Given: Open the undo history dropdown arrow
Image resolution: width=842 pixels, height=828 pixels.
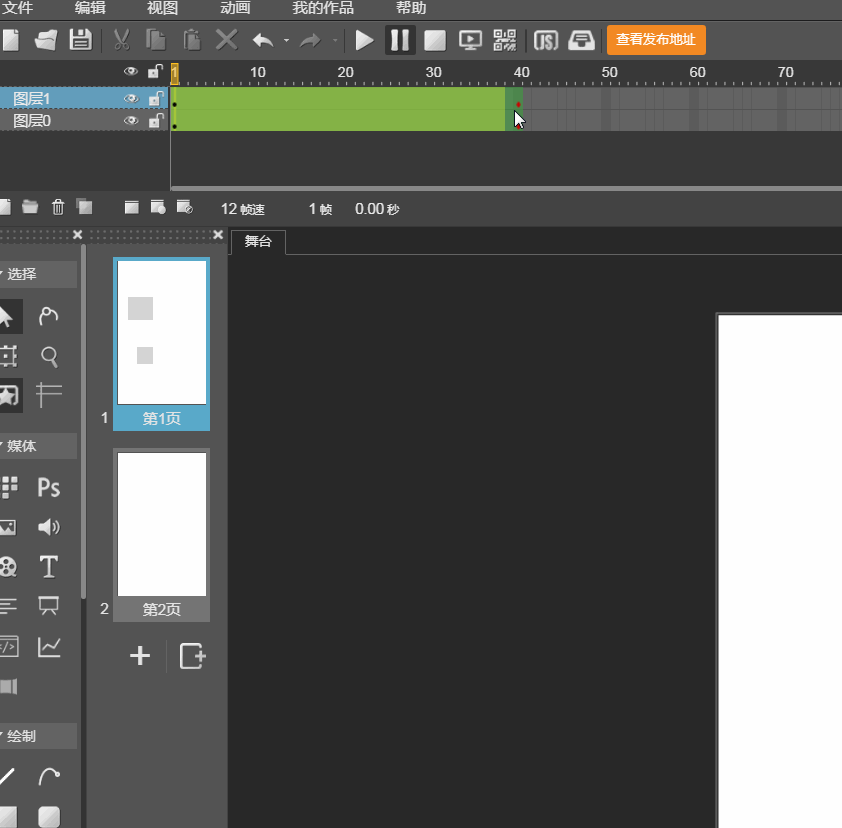Looking at the screenshot, I should pyautogui.click(x=286, y=41).
